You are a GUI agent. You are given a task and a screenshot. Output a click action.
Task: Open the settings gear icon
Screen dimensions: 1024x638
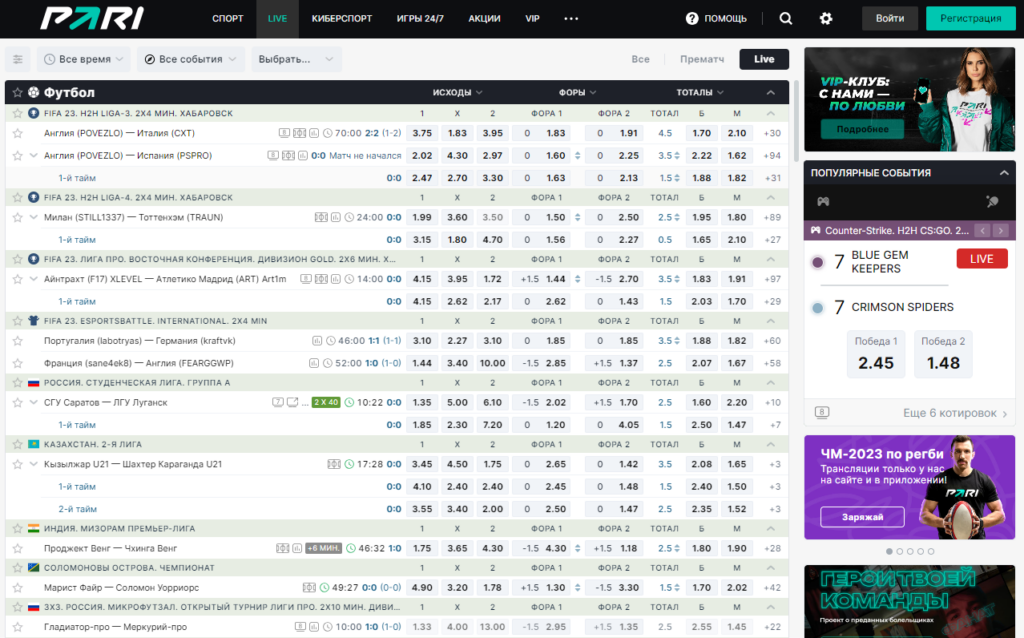[826, 18]
